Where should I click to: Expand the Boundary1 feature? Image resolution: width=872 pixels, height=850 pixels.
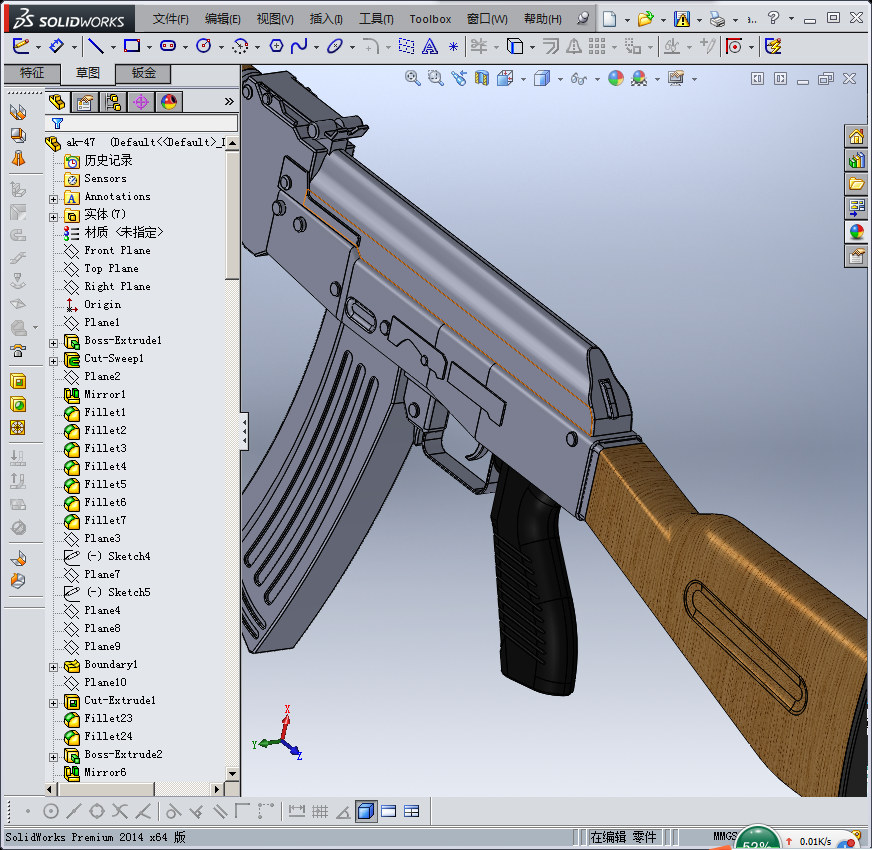[x=53, y=667]
